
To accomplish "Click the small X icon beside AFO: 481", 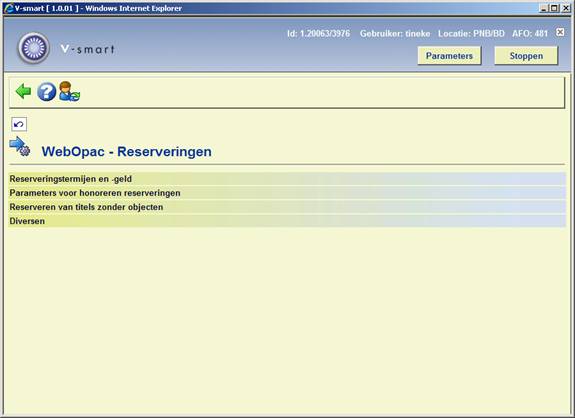I will click(x=560, y=32).
